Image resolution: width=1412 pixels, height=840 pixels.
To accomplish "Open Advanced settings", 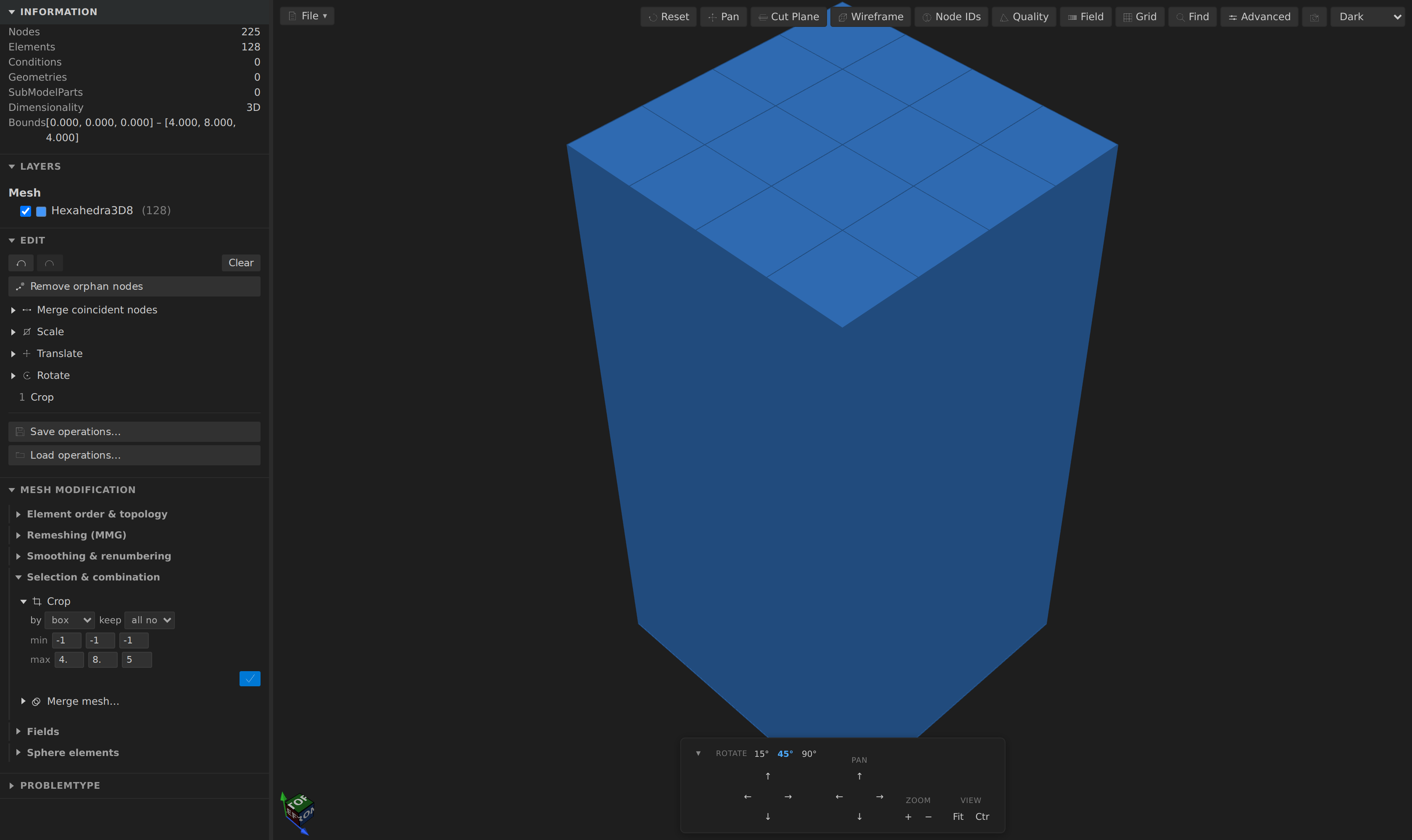I will pyautogui.click(x=1259, y=16).
